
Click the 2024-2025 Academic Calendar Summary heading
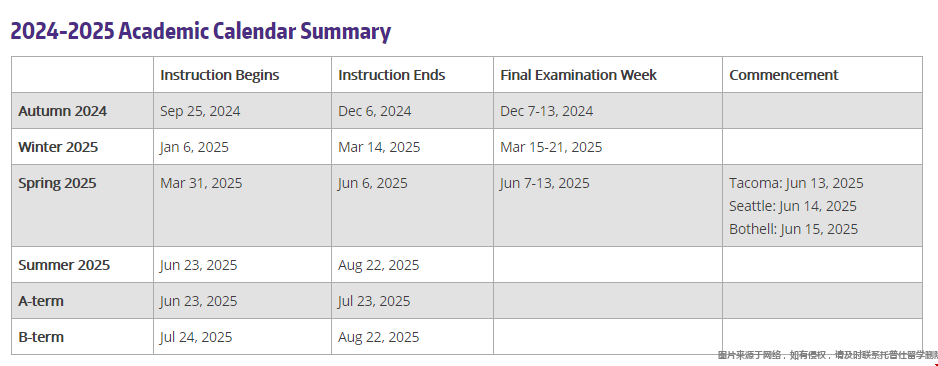tap(201, 32)
